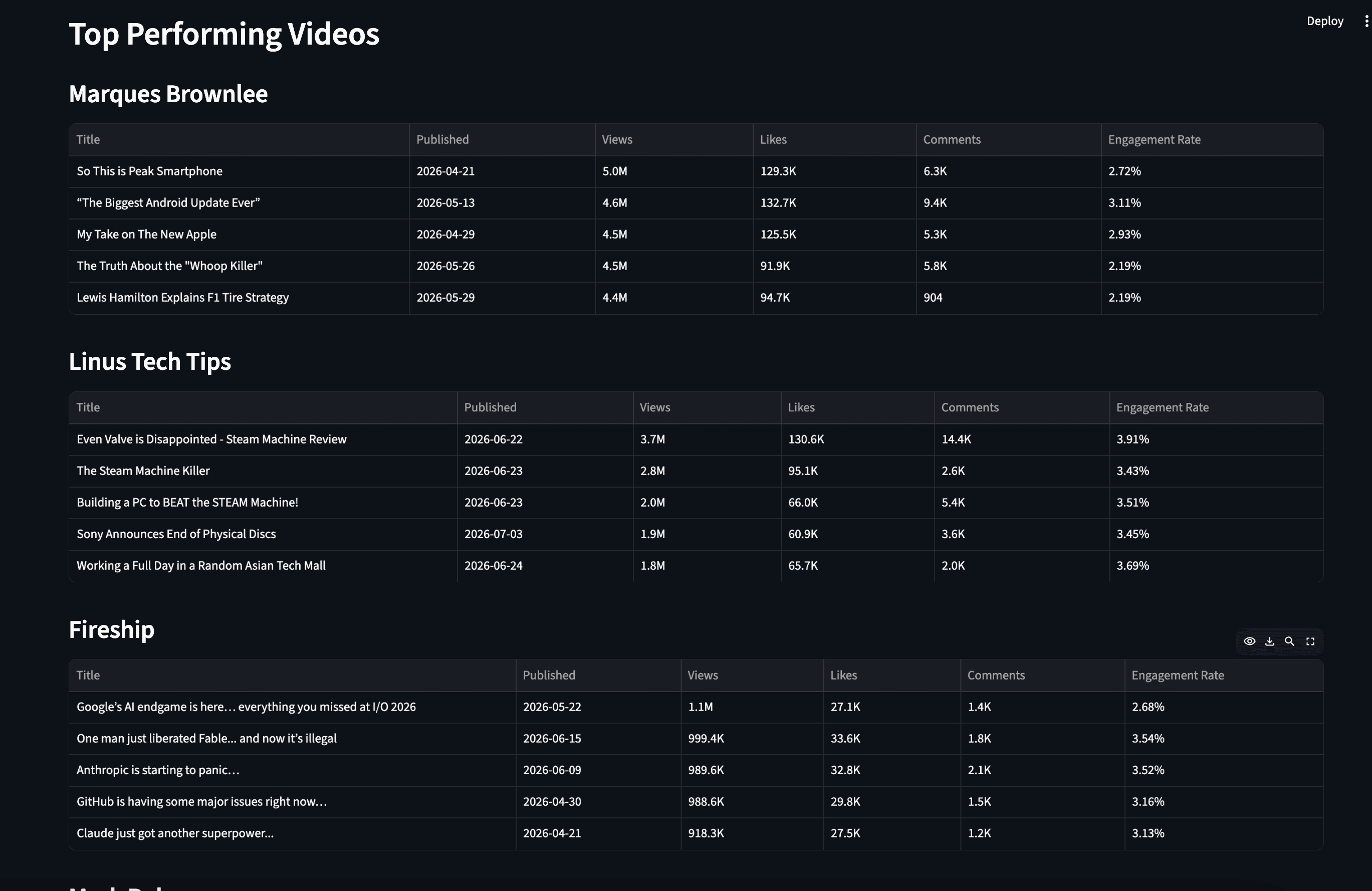
Task: Sort Fireship table by Likes header
Action: [892, 676]
